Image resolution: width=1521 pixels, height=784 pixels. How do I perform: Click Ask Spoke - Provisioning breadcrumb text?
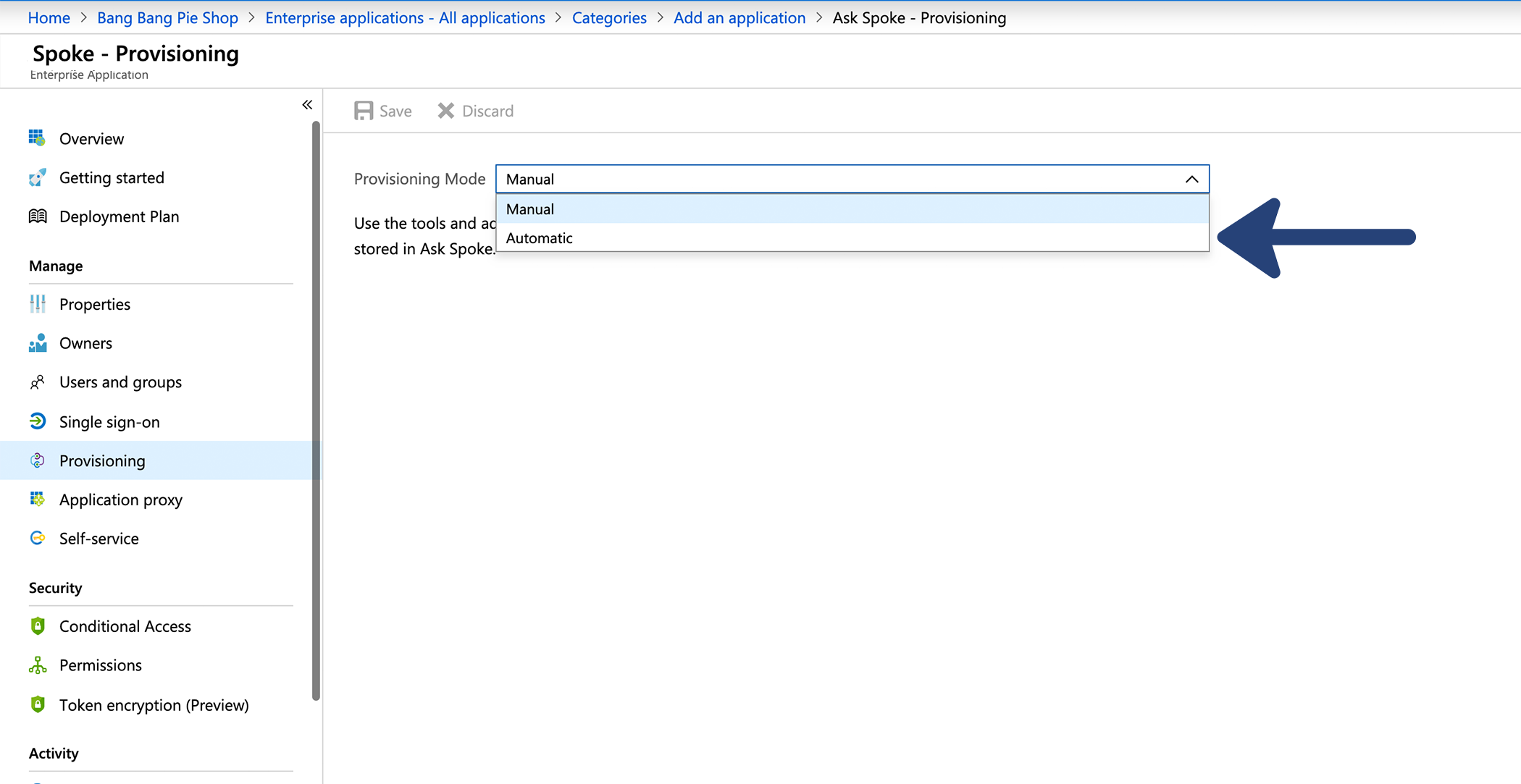point(919,17)
